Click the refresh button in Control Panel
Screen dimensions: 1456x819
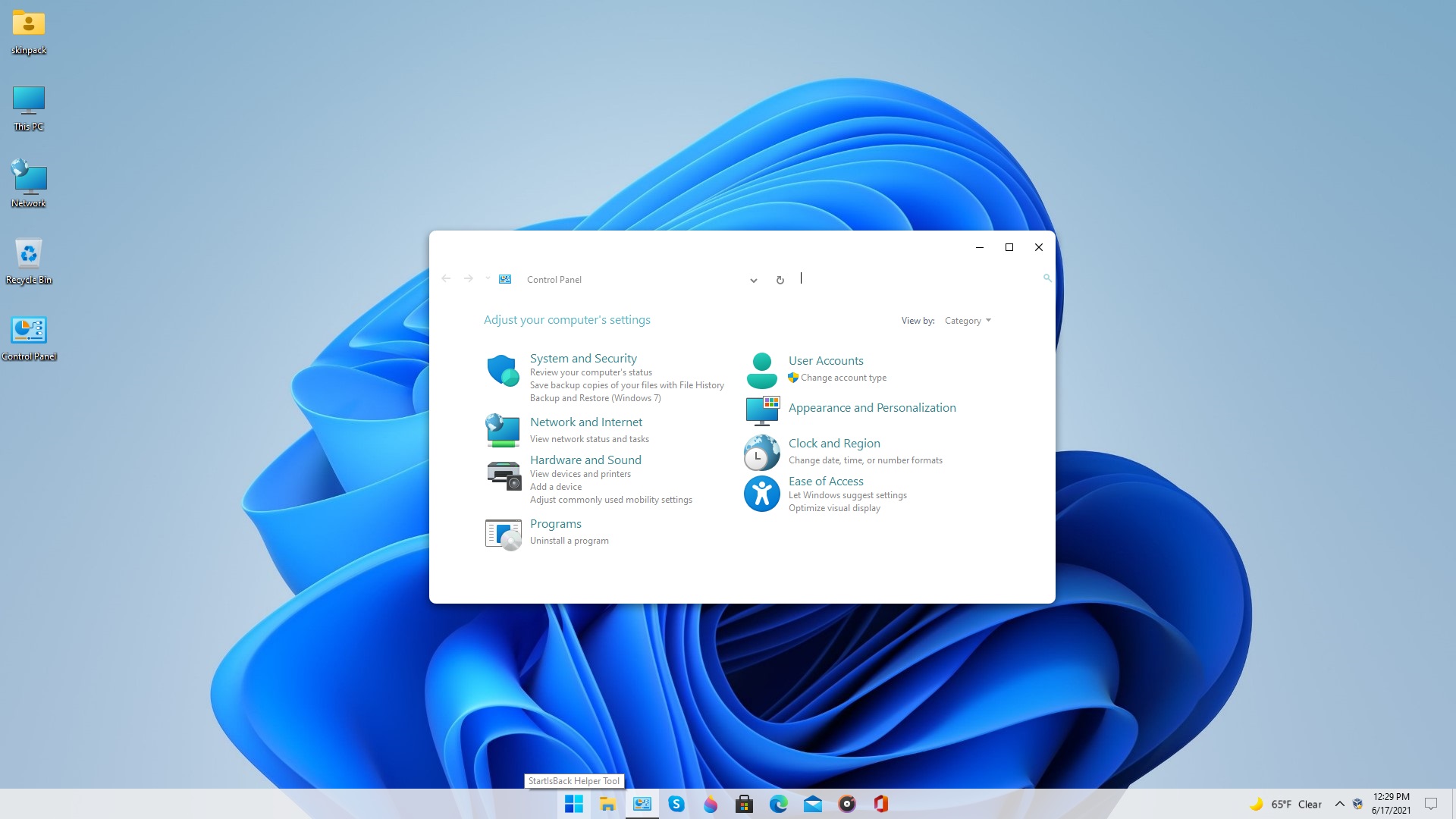pos(780,278)
